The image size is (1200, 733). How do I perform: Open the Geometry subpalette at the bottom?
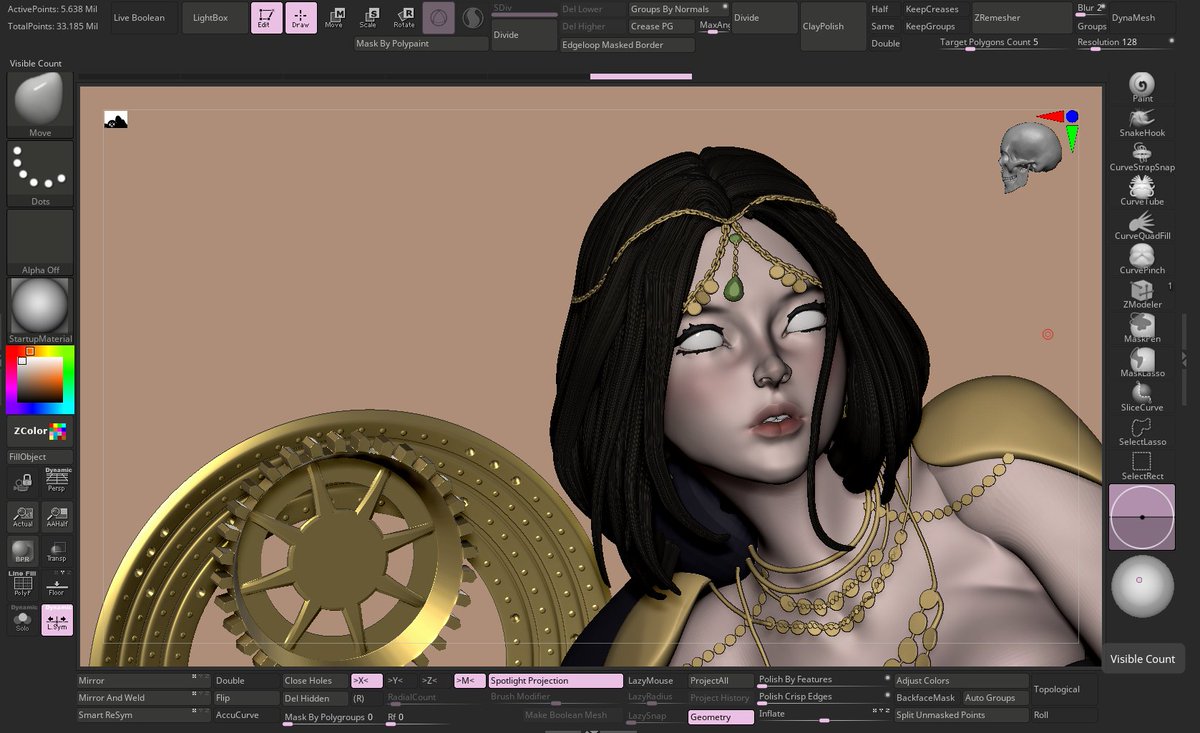pos(720,715)
